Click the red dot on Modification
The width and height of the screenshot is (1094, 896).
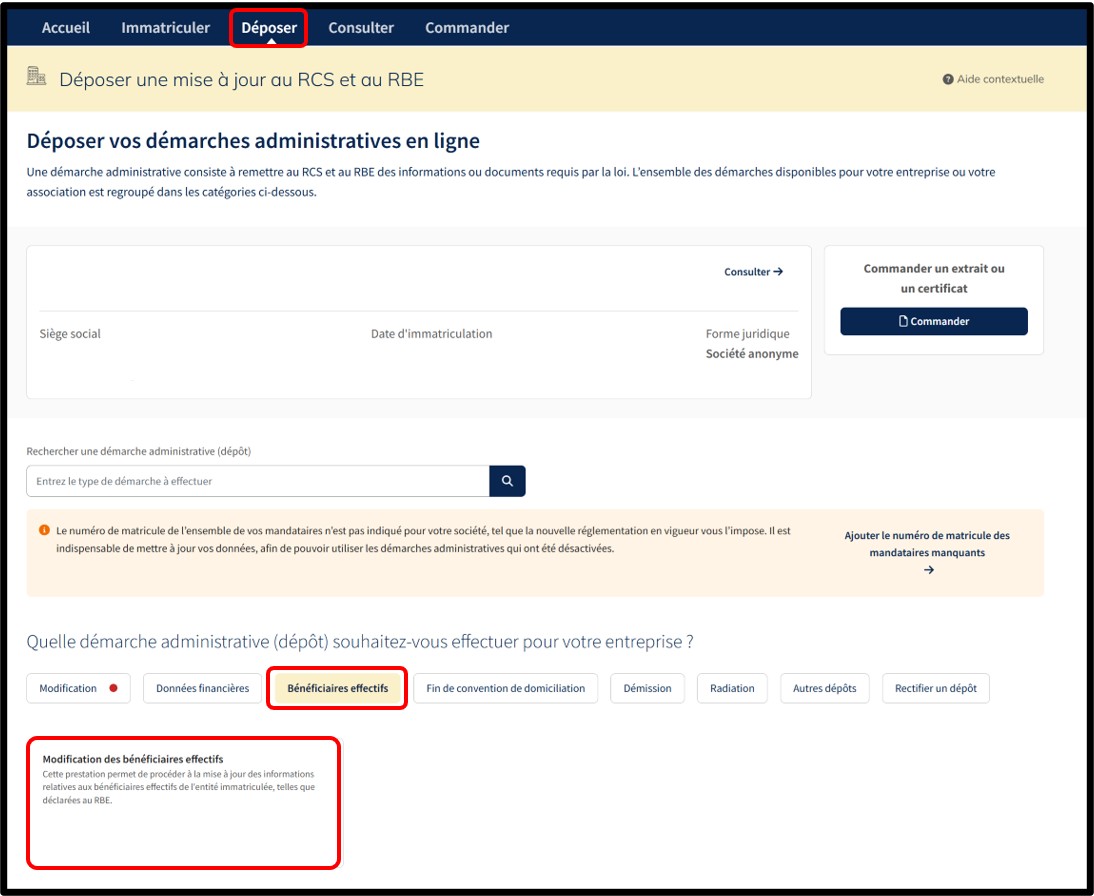click(113, 688)
